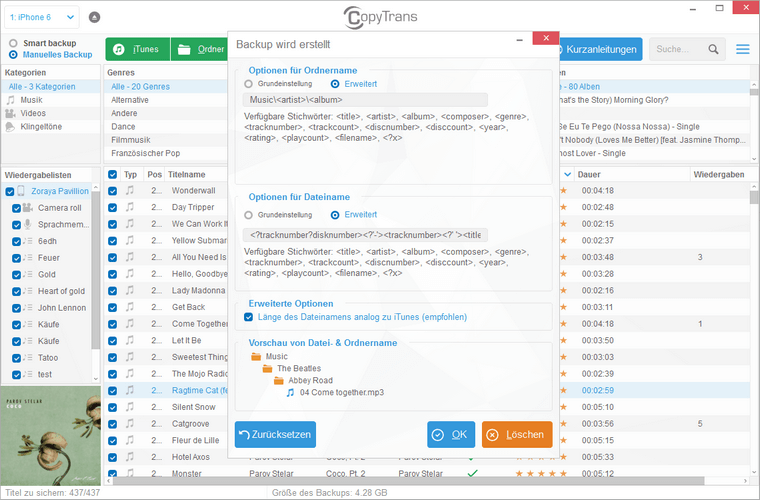The image size is (760, 500).
Task: Click the playlist icon next to John Lennon
Action: (x=28, y=308)
